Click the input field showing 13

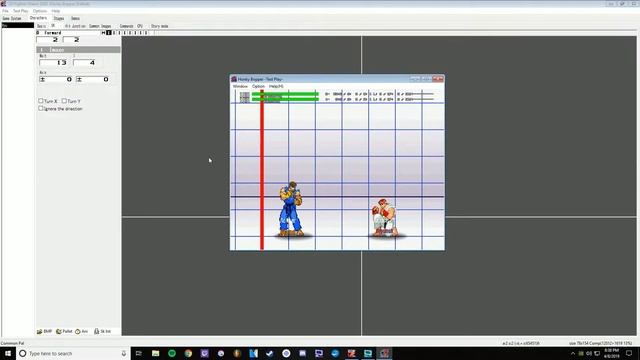pyautogui.click(x=54, y=62)
